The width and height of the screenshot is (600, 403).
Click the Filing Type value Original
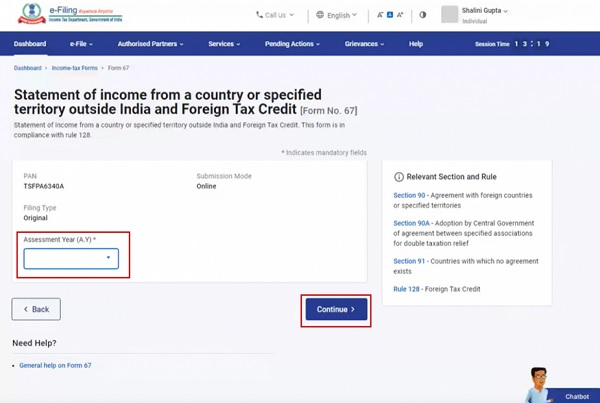point(36,218)
